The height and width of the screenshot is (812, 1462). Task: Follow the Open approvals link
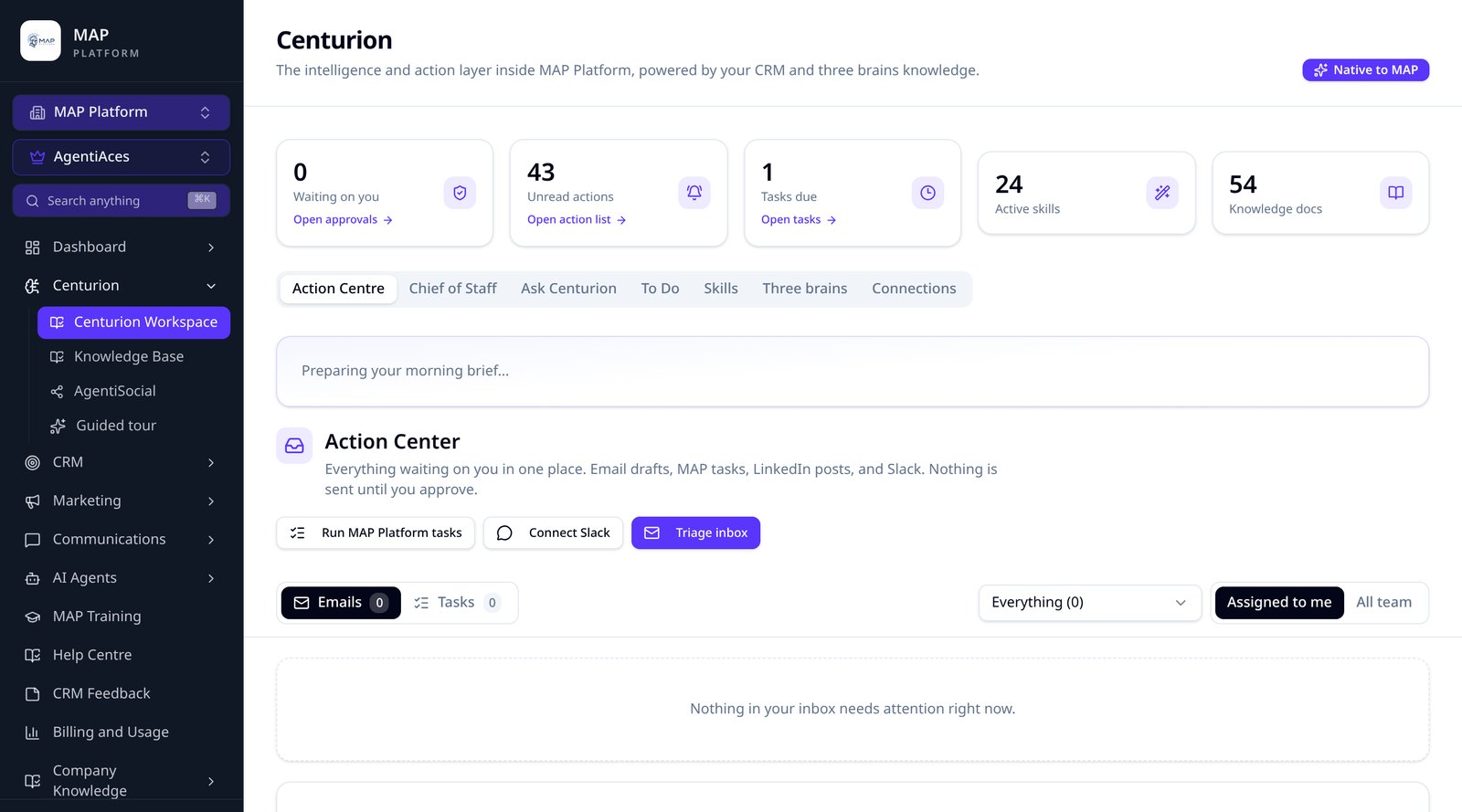tap(343, 220)
